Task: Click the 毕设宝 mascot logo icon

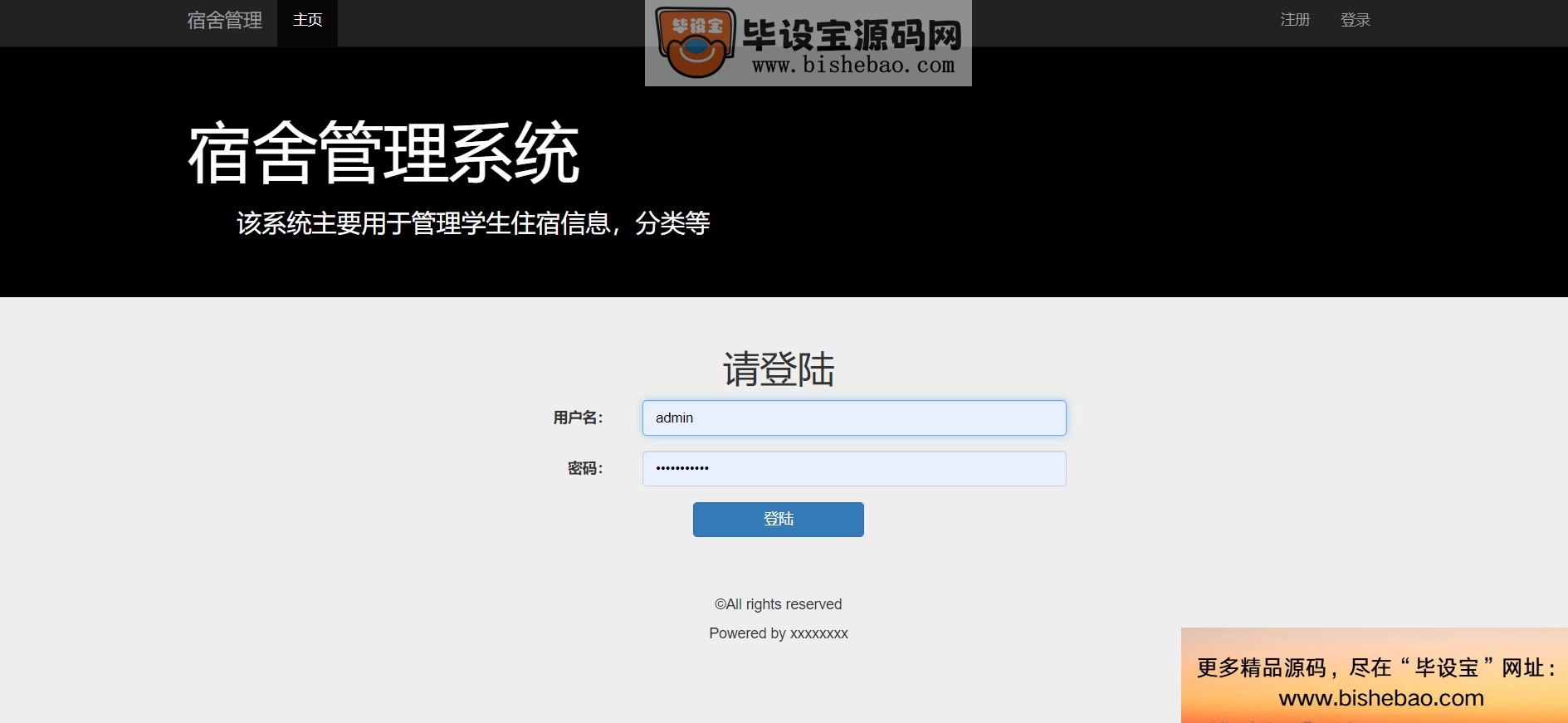Action: pos(695,42)
